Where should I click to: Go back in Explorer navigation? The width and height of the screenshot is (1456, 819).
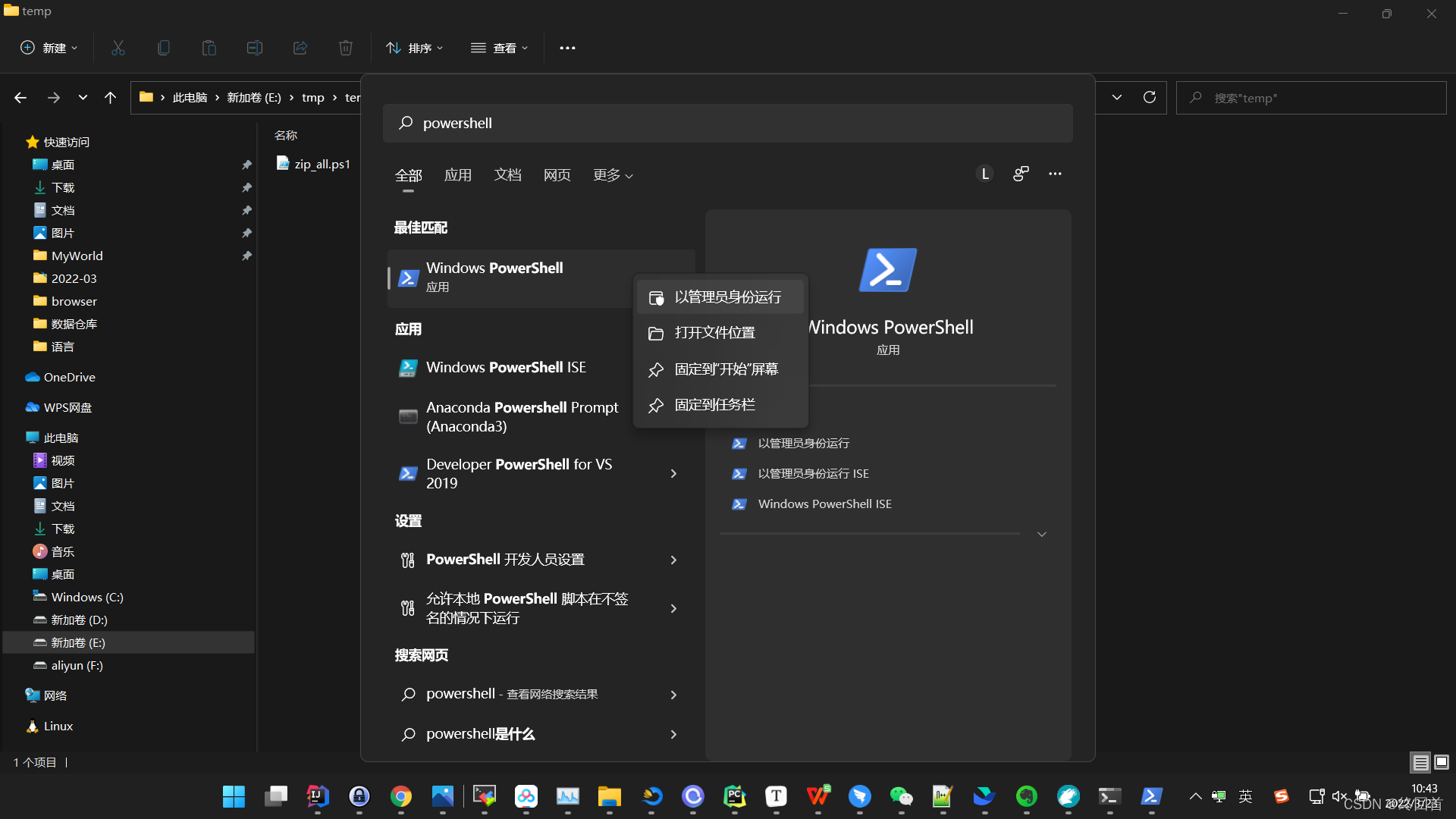point(20,98)
